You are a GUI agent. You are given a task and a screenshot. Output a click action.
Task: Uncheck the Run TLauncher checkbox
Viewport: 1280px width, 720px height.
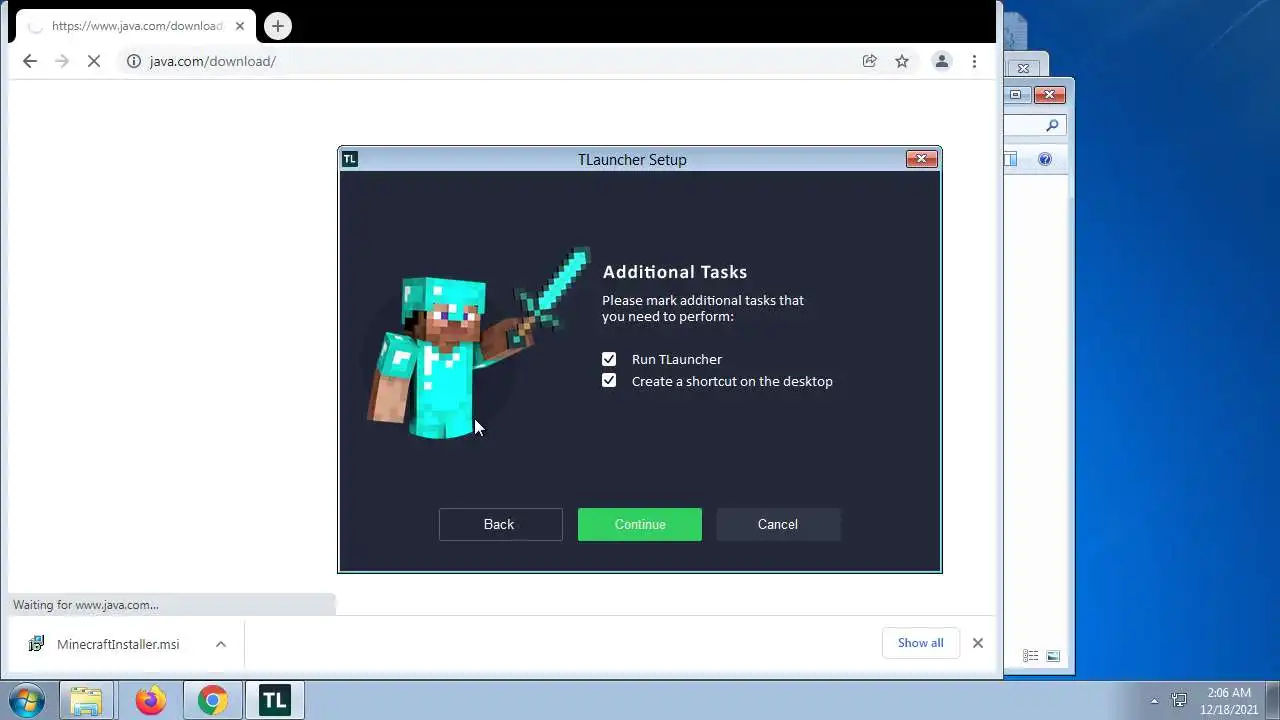609,359
